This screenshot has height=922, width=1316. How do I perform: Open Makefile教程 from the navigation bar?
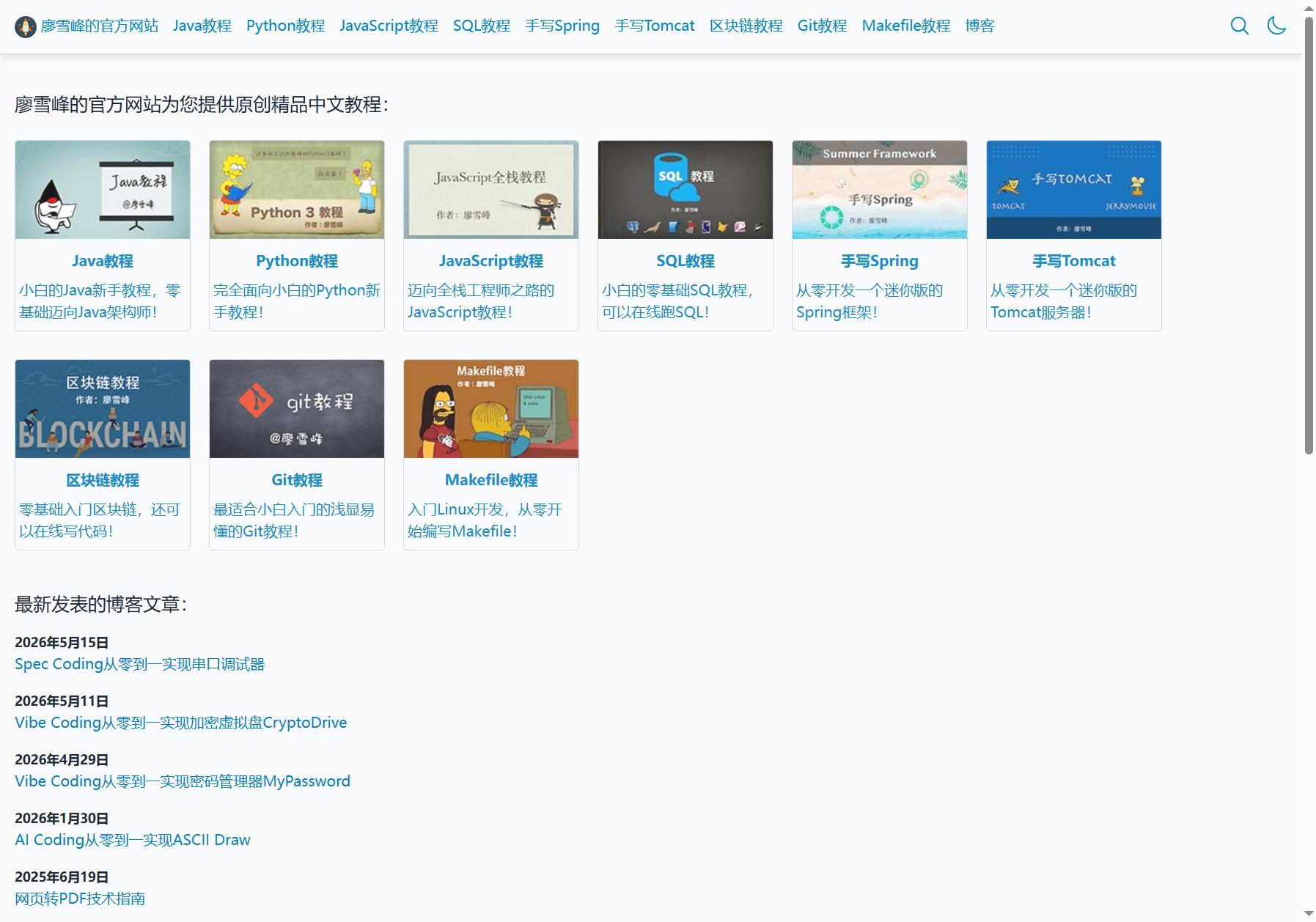(906, 26)
